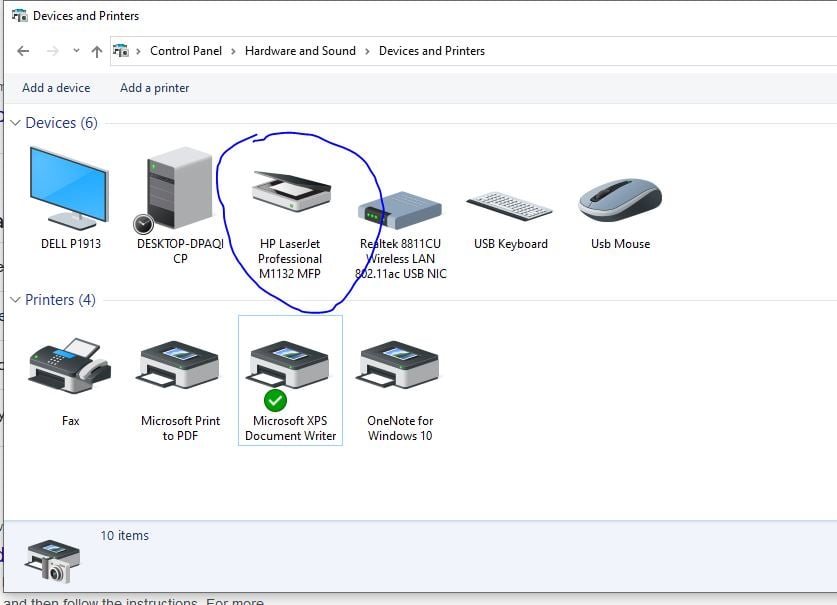
Task: Expand the chevron after Hardware and Sound
Action: click(367, 51)
